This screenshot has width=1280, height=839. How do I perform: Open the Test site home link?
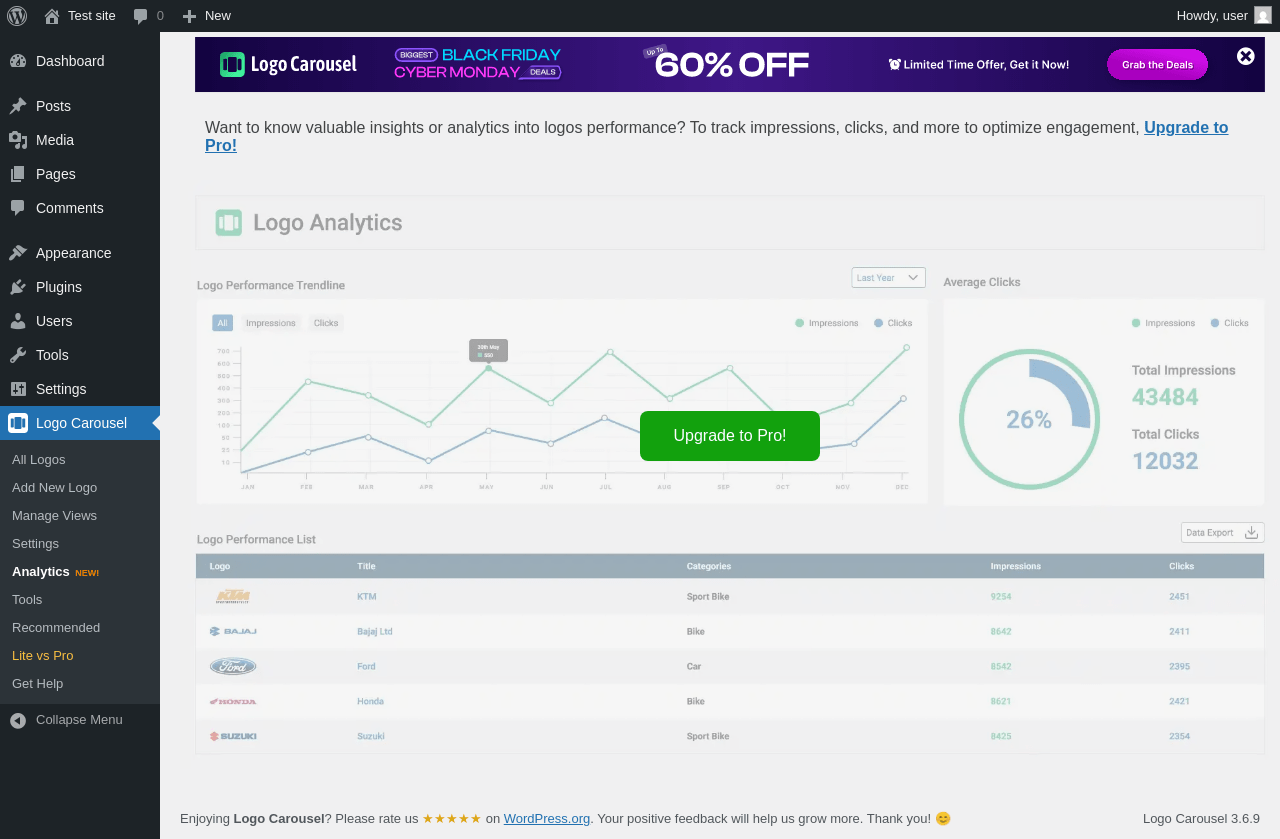pos(80,15)
